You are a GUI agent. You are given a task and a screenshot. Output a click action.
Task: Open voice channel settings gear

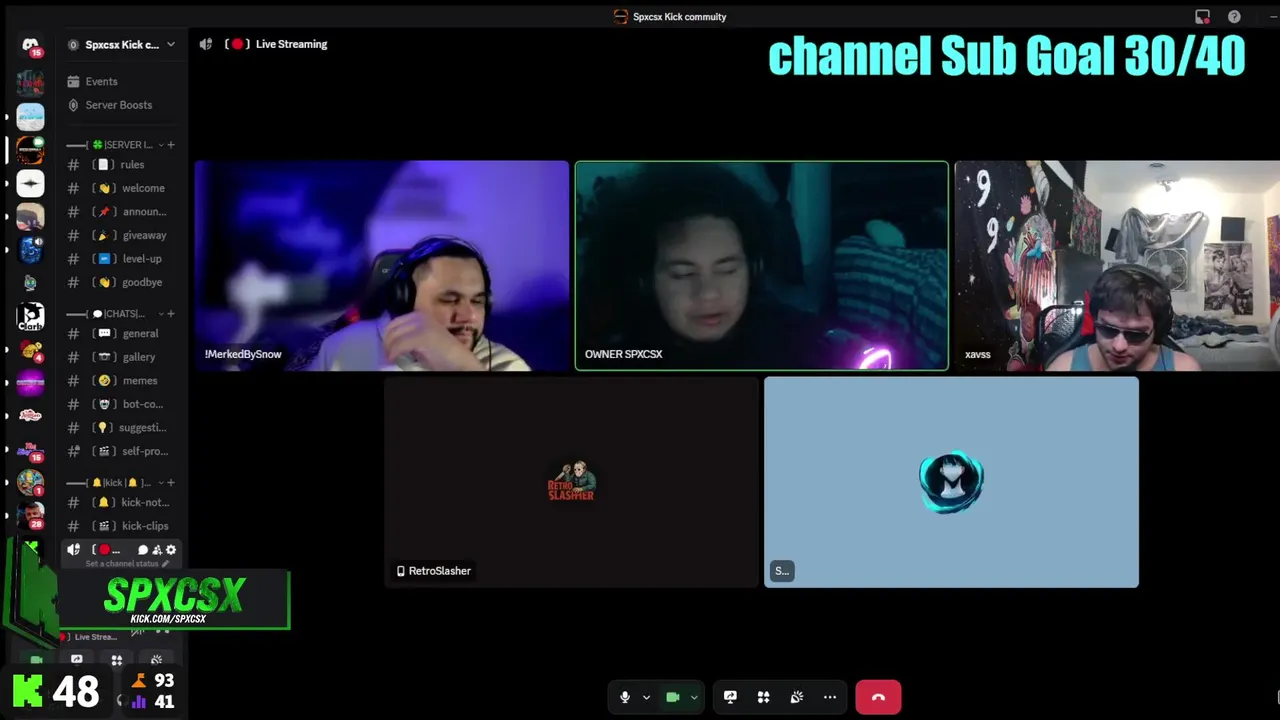(171, 550)
